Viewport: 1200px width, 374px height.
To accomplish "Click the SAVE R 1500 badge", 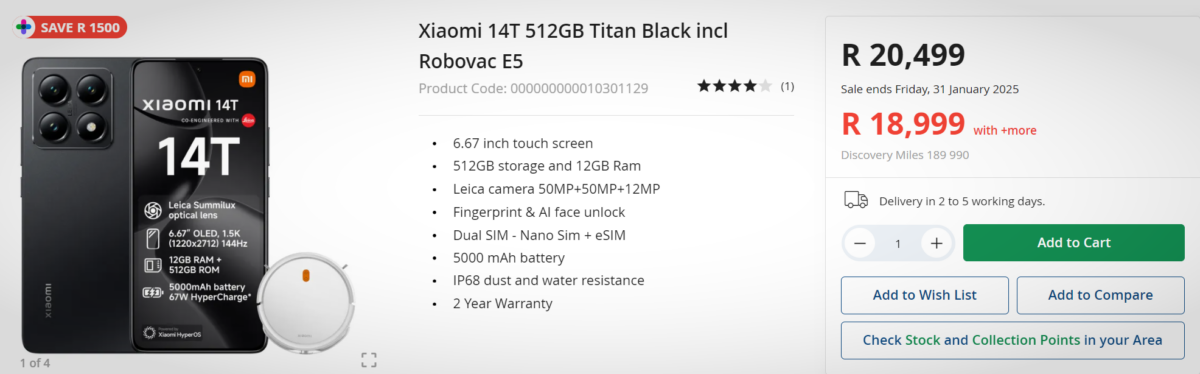I will tap(70, 27).
